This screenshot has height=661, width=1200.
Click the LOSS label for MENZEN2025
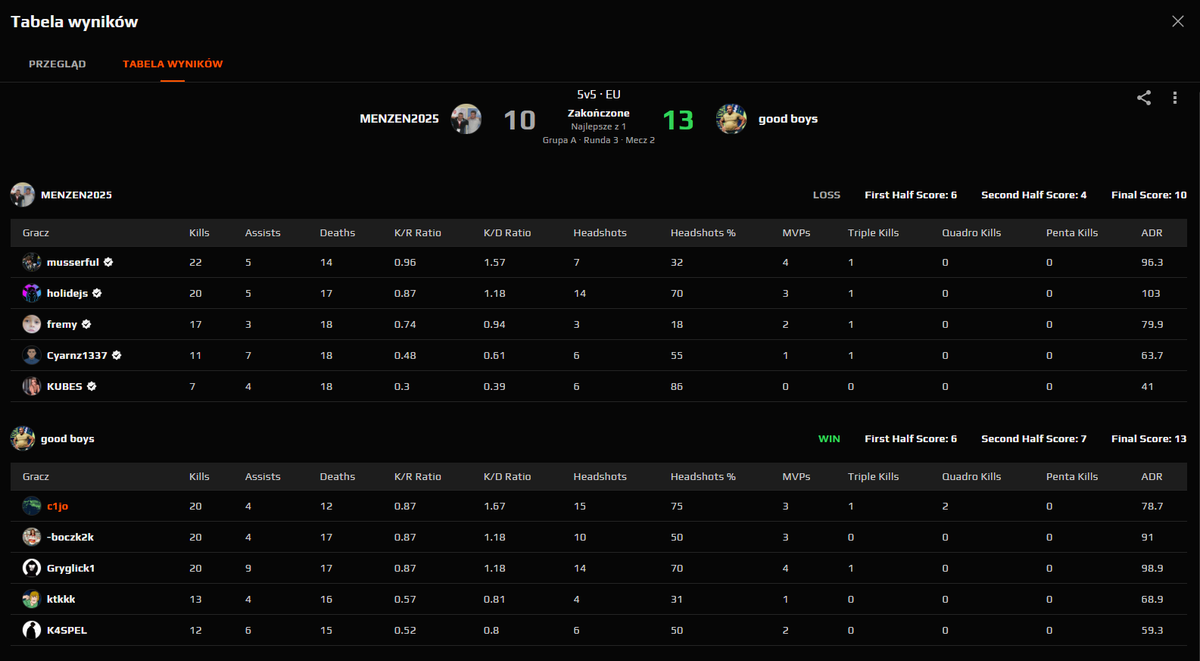click(827, 195)
